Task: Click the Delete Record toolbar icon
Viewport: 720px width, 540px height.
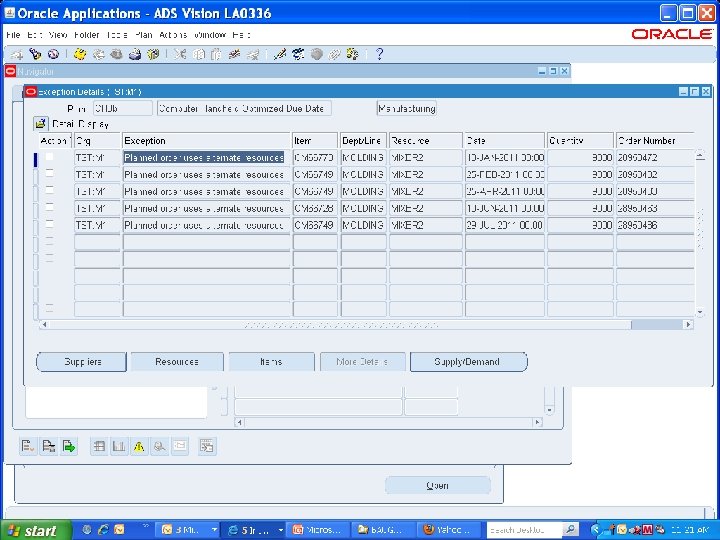Action: tap(253, 55)
